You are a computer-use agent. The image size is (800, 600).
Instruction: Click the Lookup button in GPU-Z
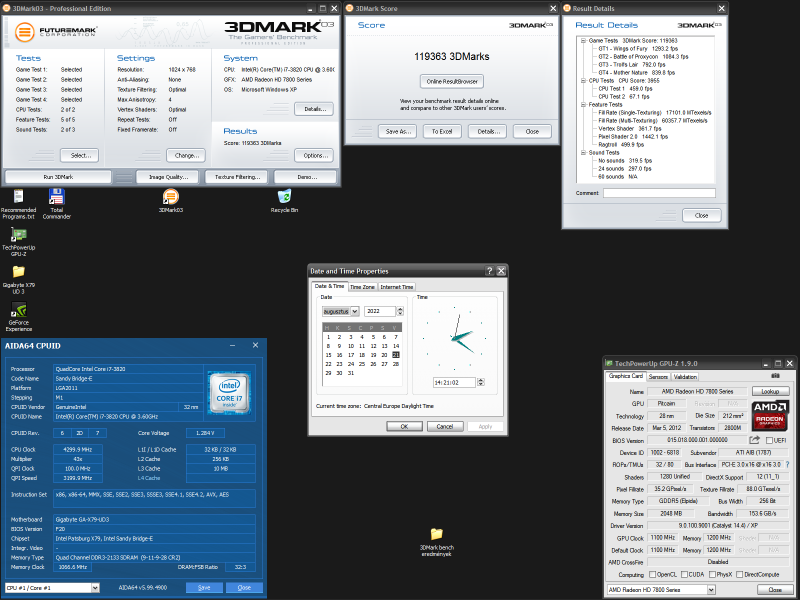770,391
